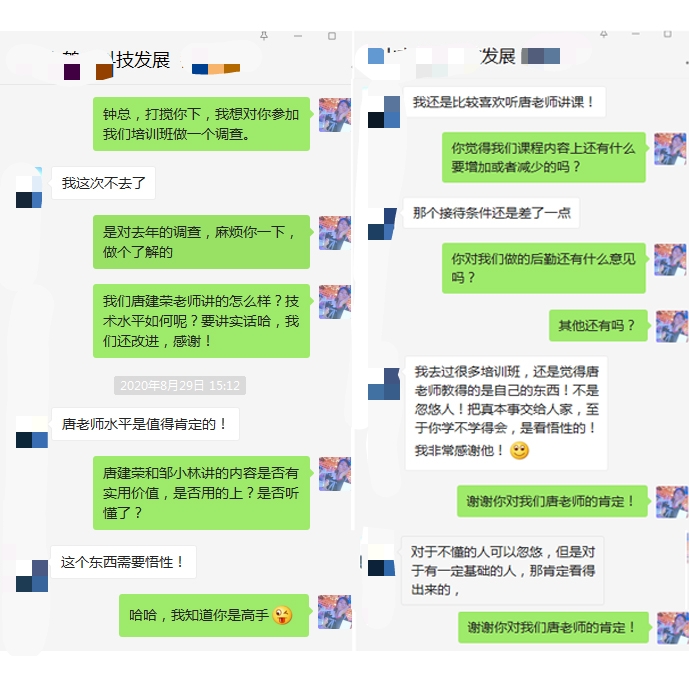Select the '2020年8月29日 15:12' timestamp label
Image resolution: width=689 pixels, height=680 pixels.
[180, 386]
